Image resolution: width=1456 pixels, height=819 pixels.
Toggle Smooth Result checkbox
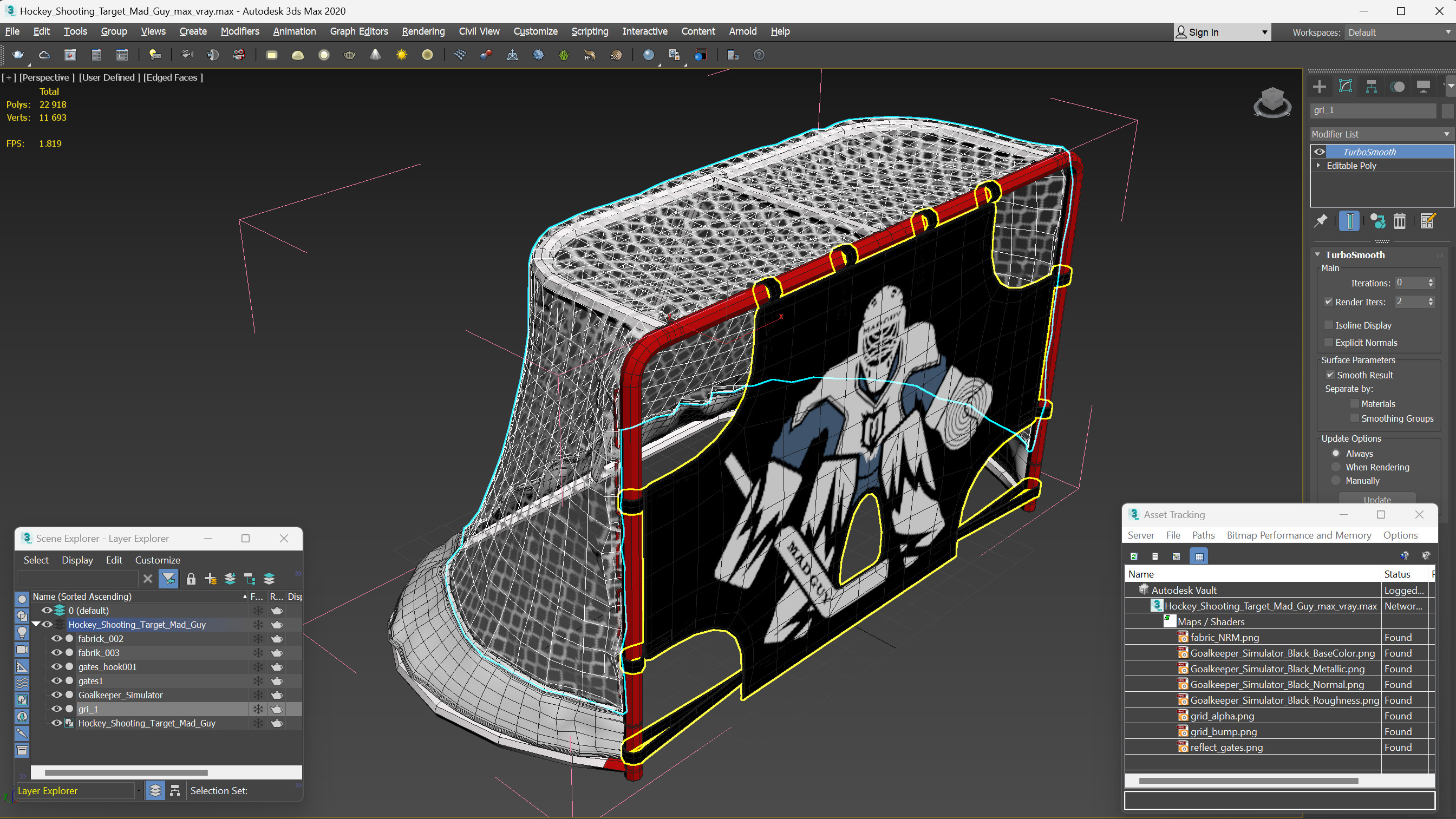coord(1330,375)
